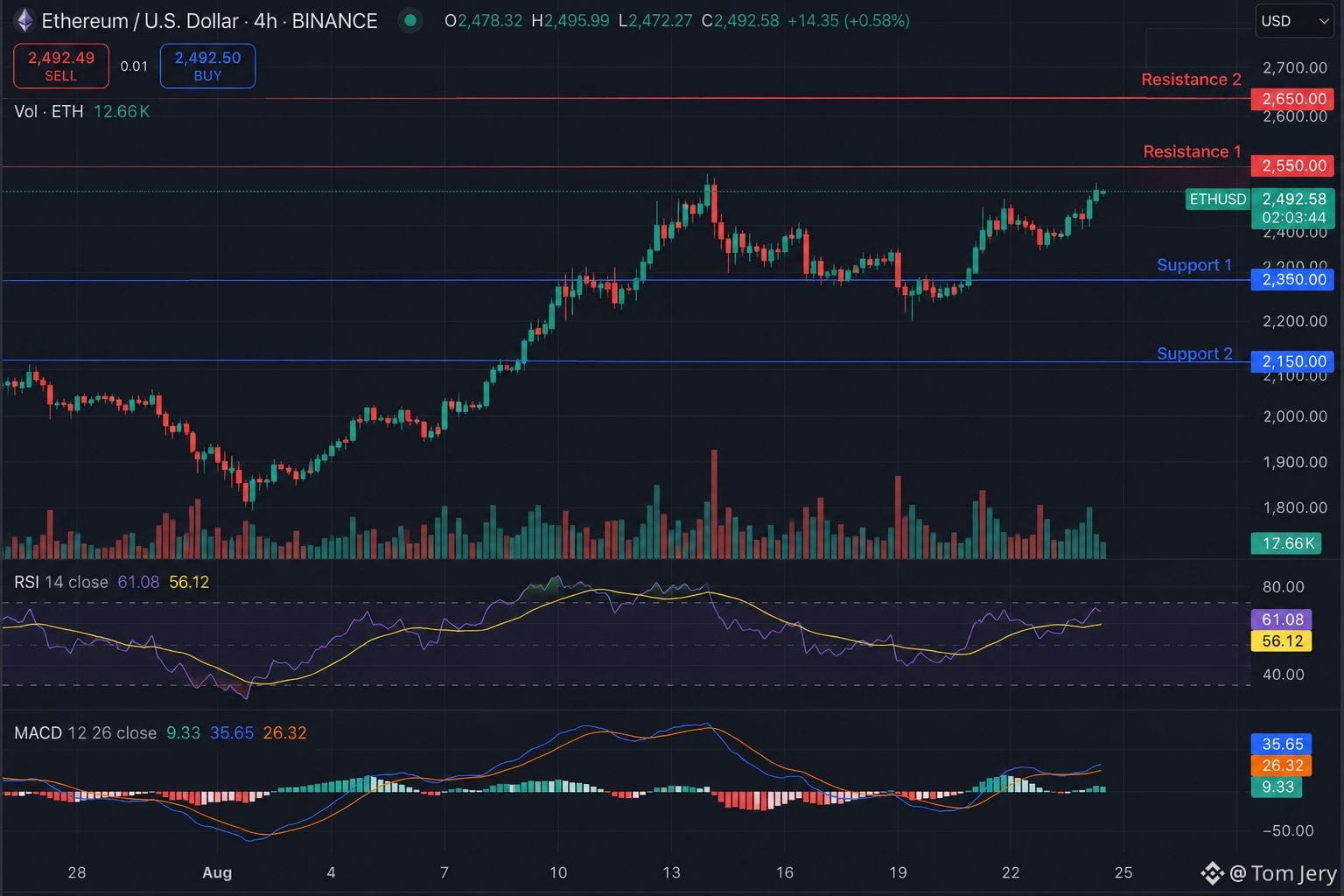Viewport: 1344px width, 896px height.
Task: Click the blue 35.65 value in the MACD legend
Action: click(232, 732)
